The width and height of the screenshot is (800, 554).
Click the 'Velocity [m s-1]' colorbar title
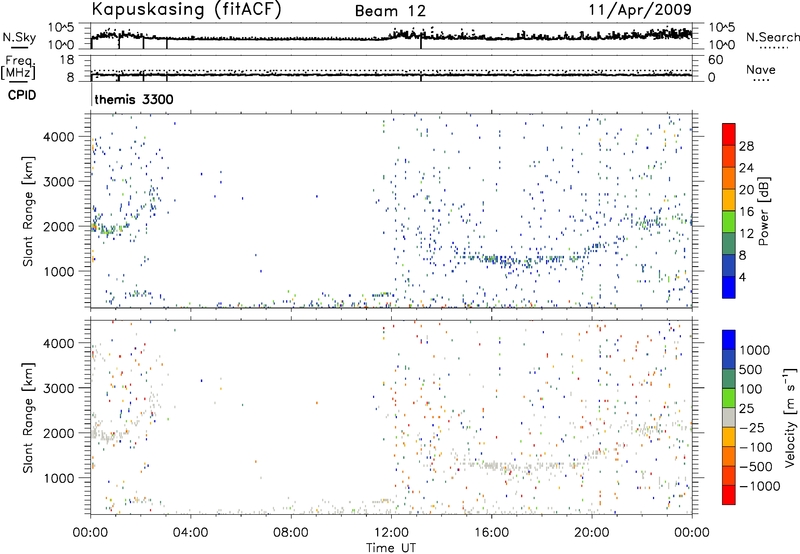click(x=790, y=417)
